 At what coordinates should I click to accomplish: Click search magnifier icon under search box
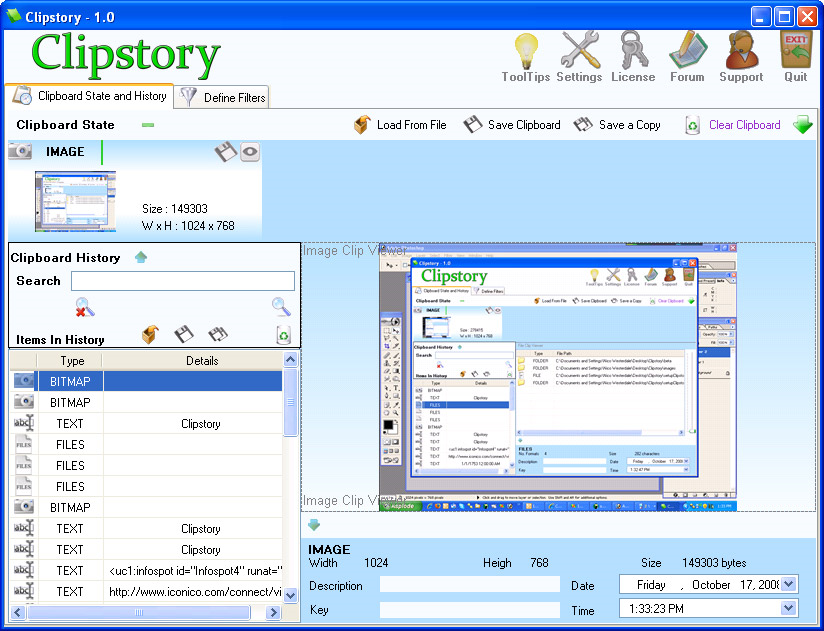[x=281, y=306]
